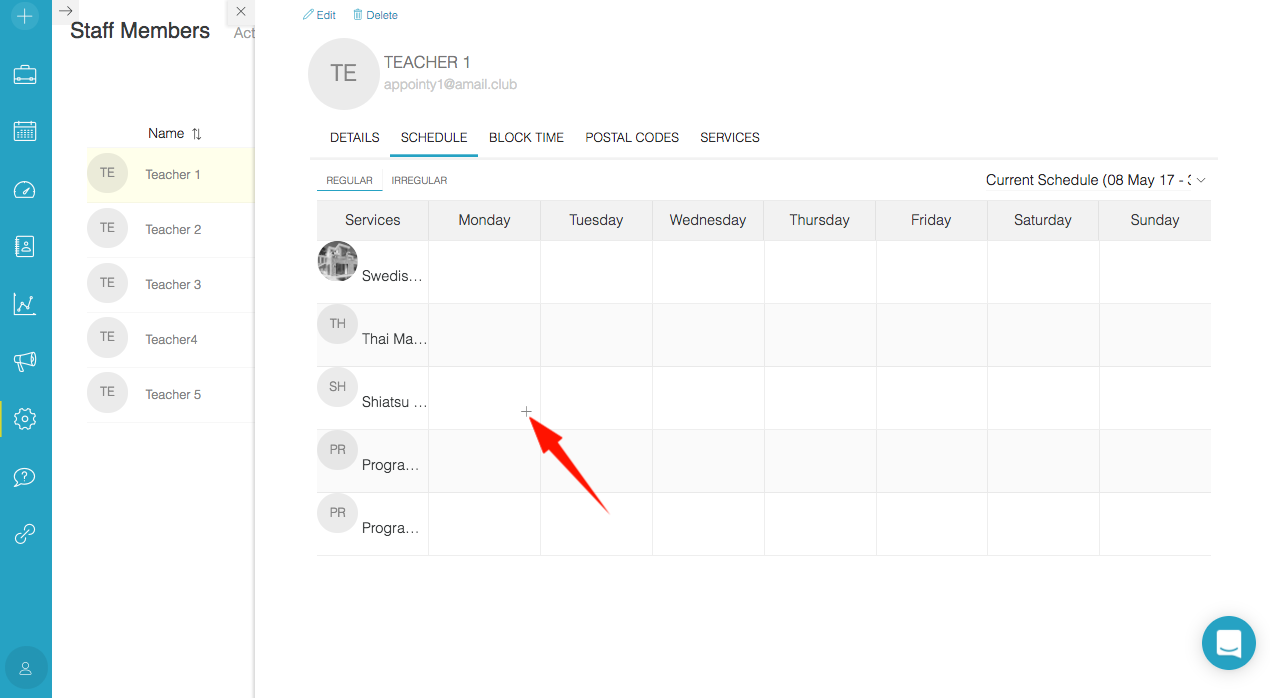Click the Staff Members page heading
This screenshot has height=698, width=1270.
tap(140, 31)
